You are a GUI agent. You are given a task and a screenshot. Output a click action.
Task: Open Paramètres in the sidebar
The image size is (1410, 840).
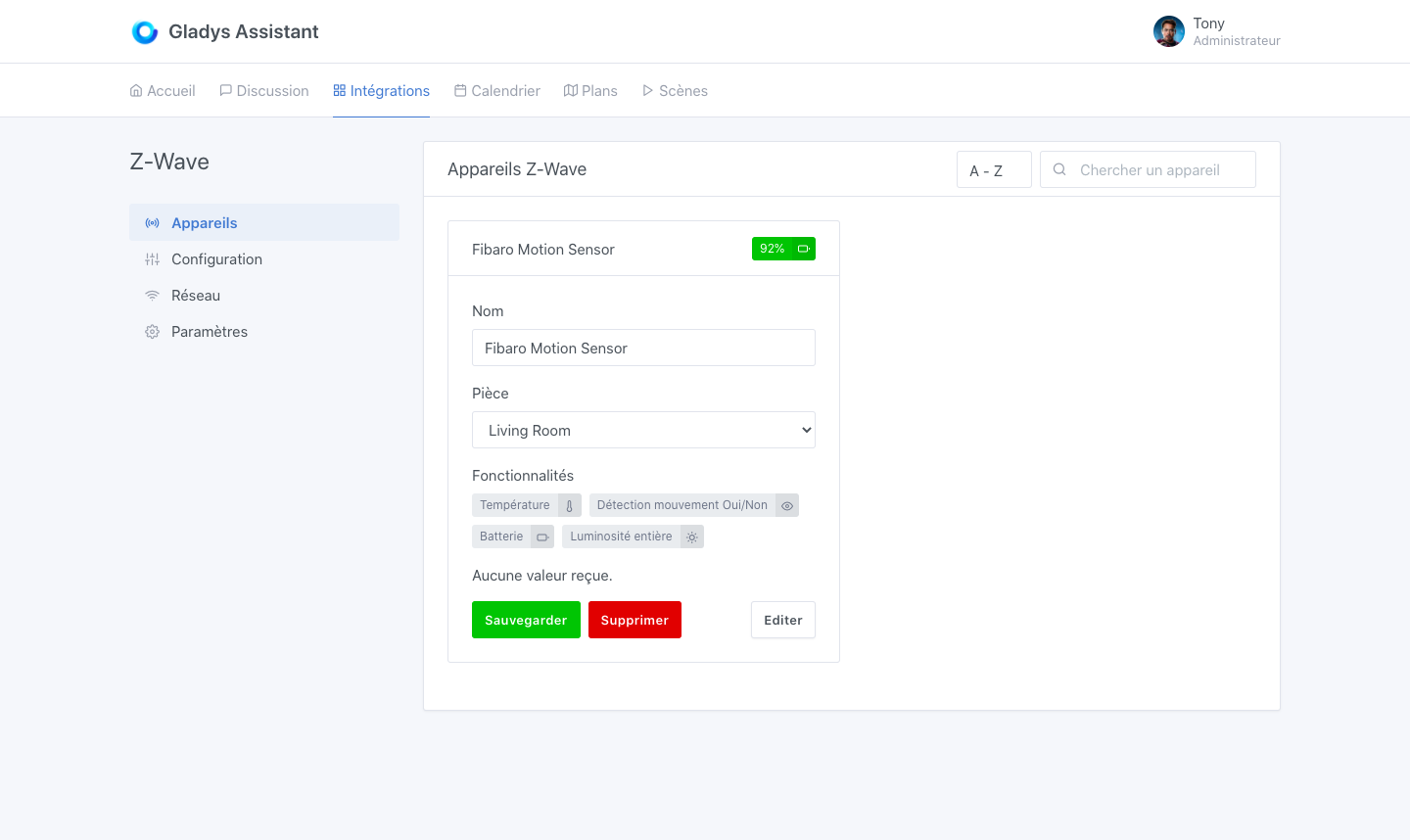(264, 331)
